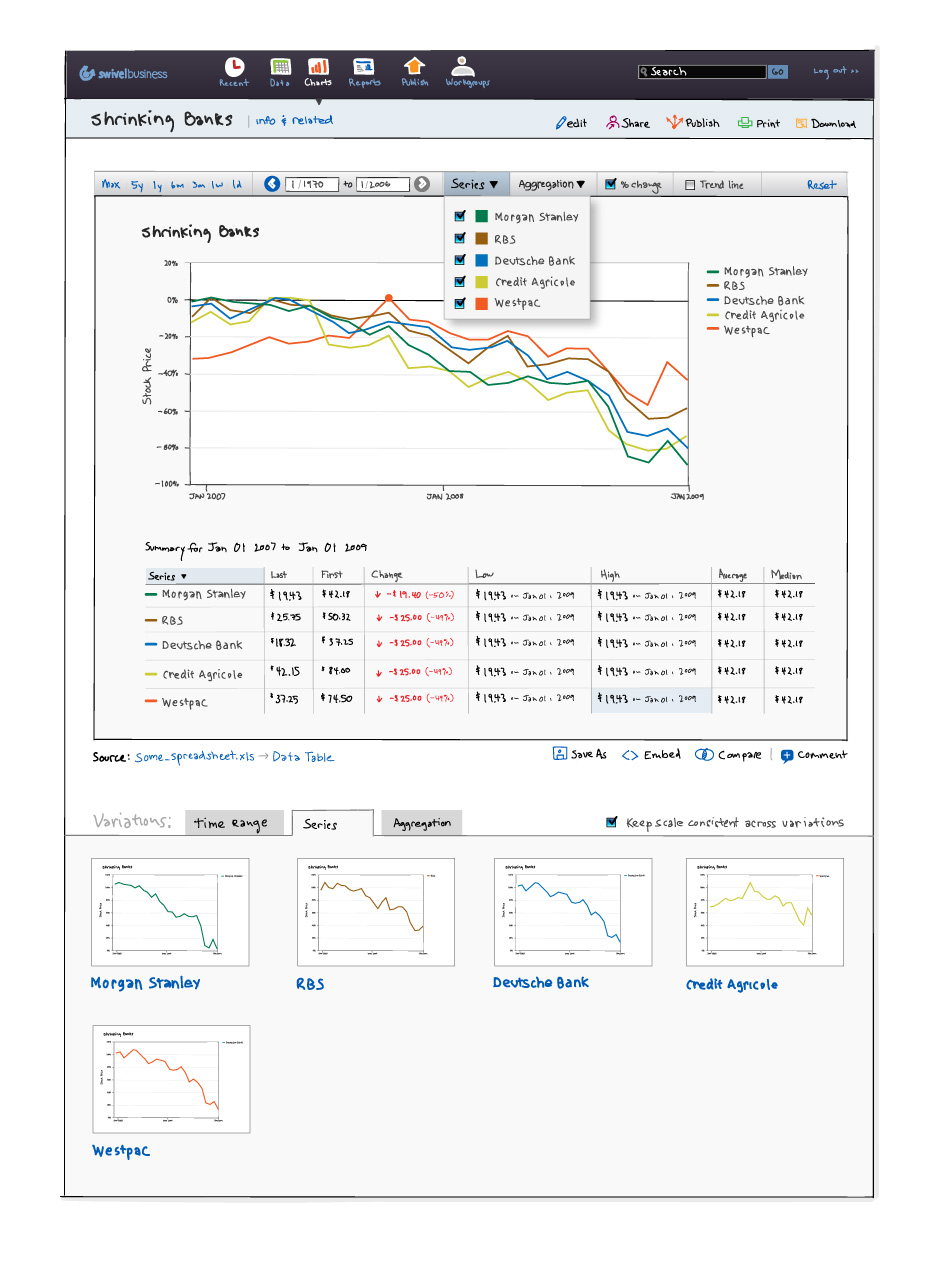Open the Reports icon in navigation
940x1262 pixels.
pos(363,68)
